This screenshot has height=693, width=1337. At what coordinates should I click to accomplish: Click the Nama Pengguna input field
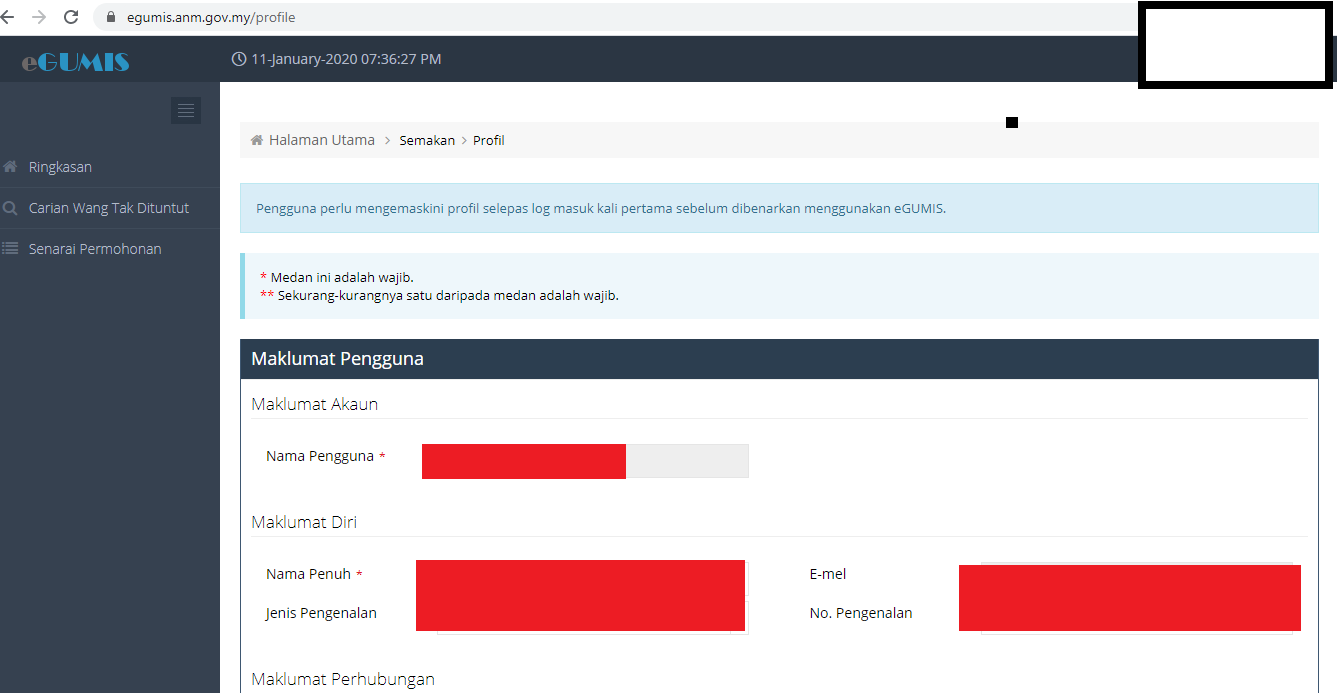click(584, 461)
